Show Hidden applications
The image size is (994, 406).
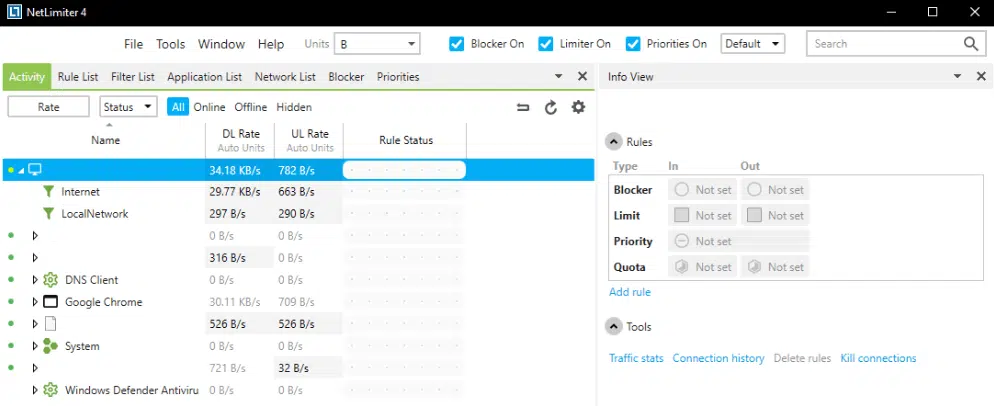point(294,107)
